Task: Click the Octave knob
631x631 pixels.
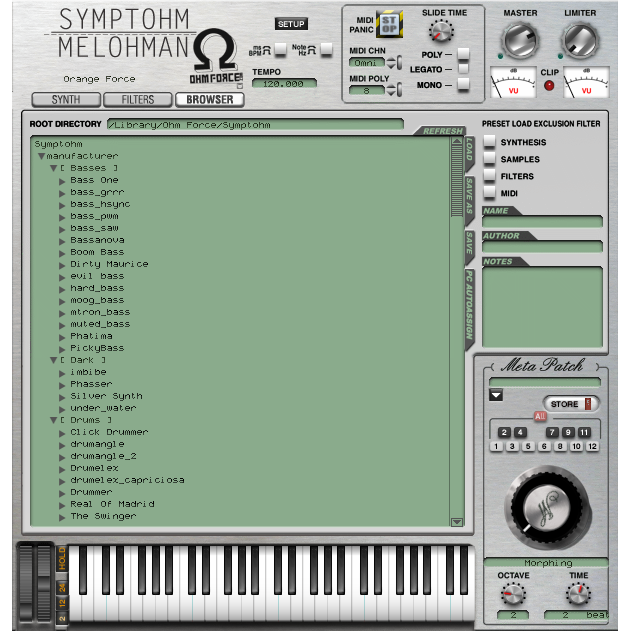Action: coord(512,593)
